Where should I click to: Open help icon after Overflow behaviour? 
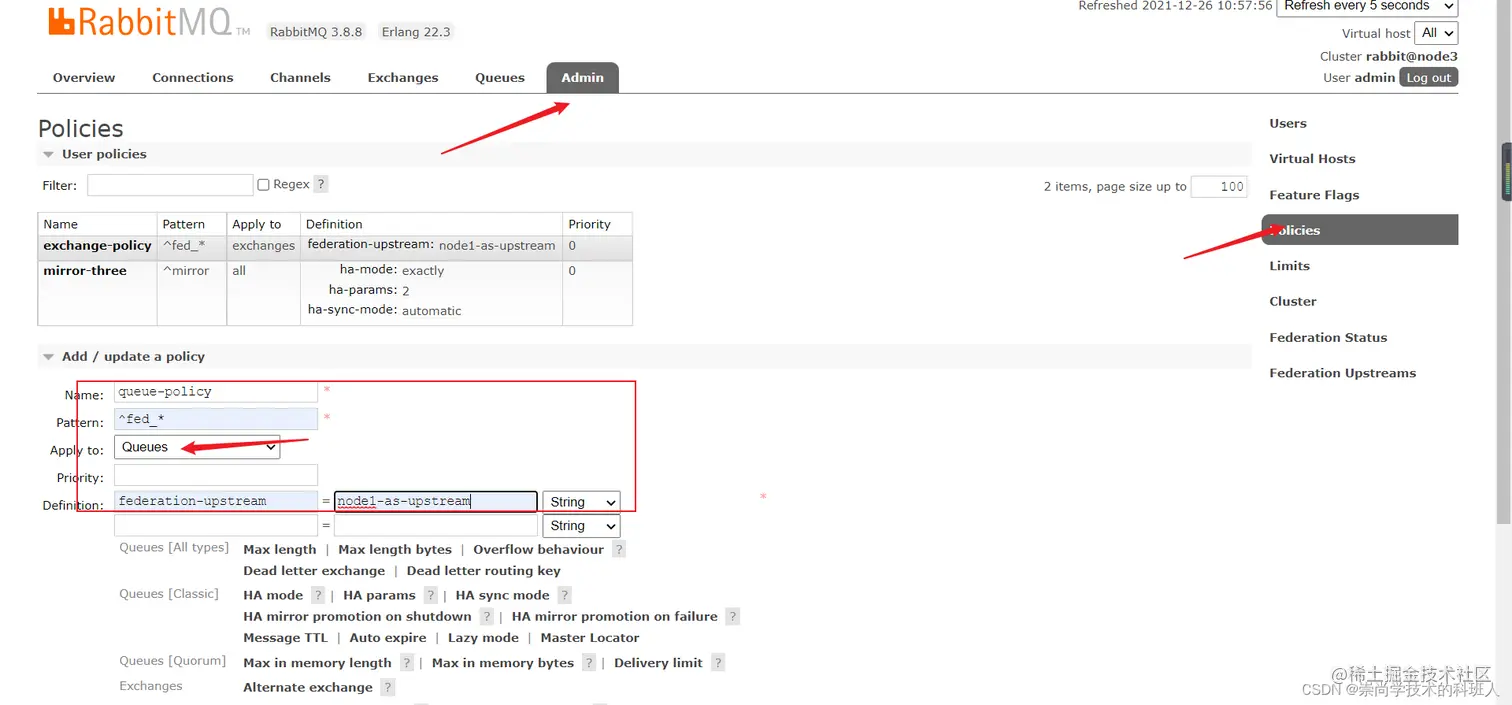(x=619, y=549)
